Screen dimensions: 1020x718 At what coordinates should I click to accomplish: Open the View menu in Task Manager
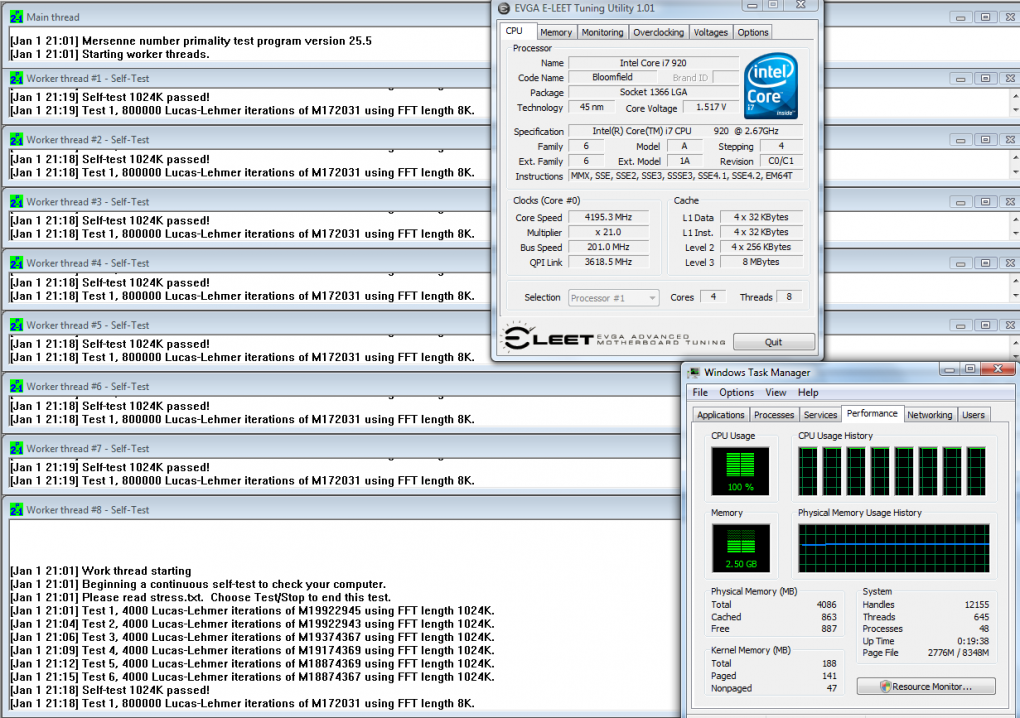coord(775,393)
